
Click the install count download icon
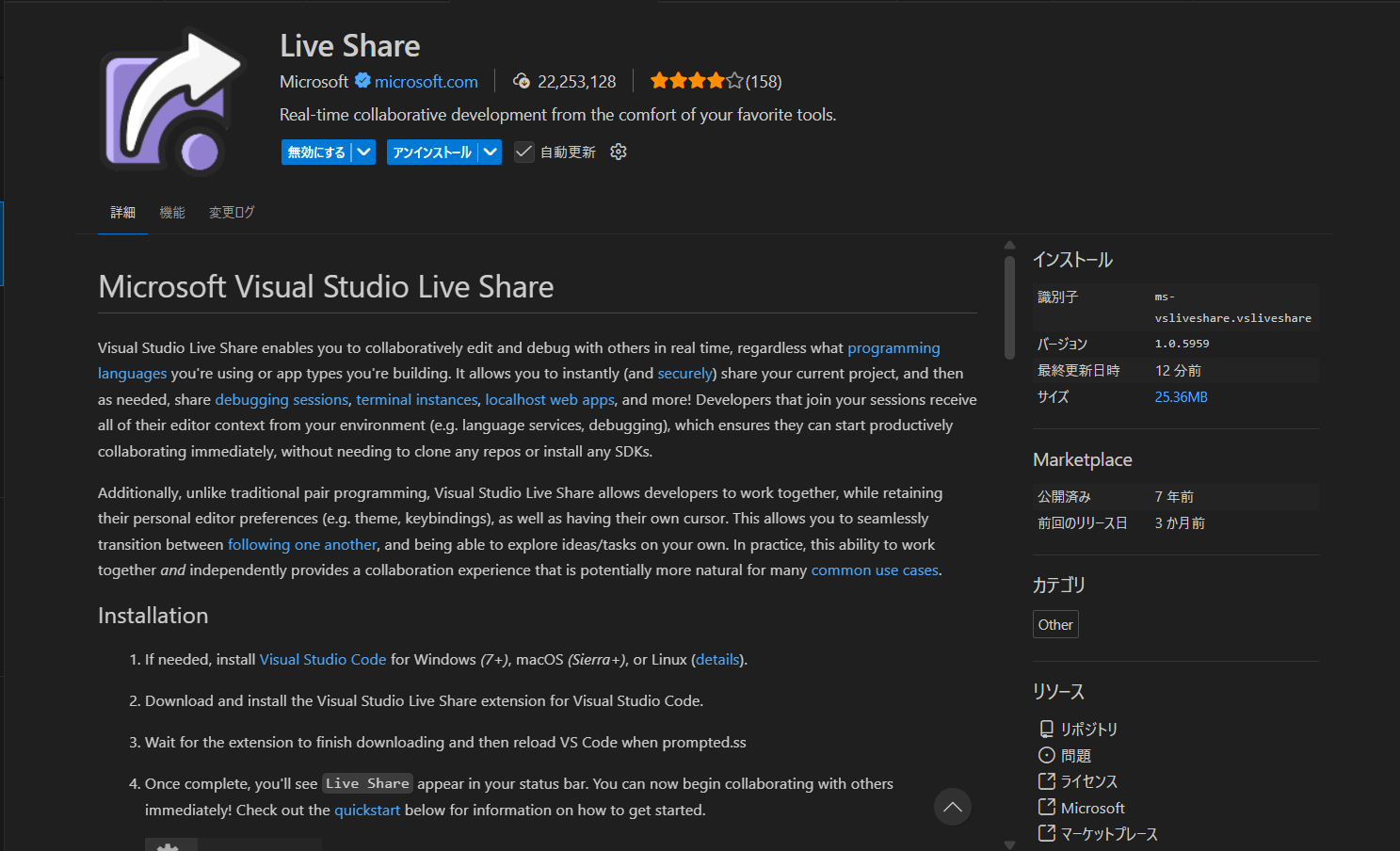(522, 81)
